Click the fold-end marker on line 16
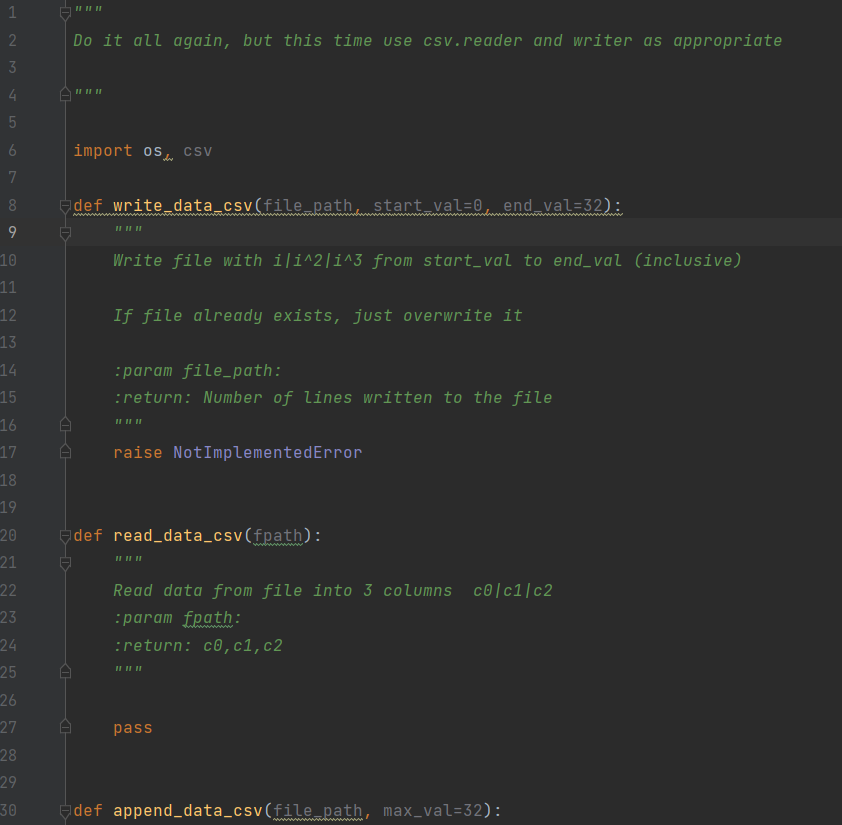 click(65, 424)
